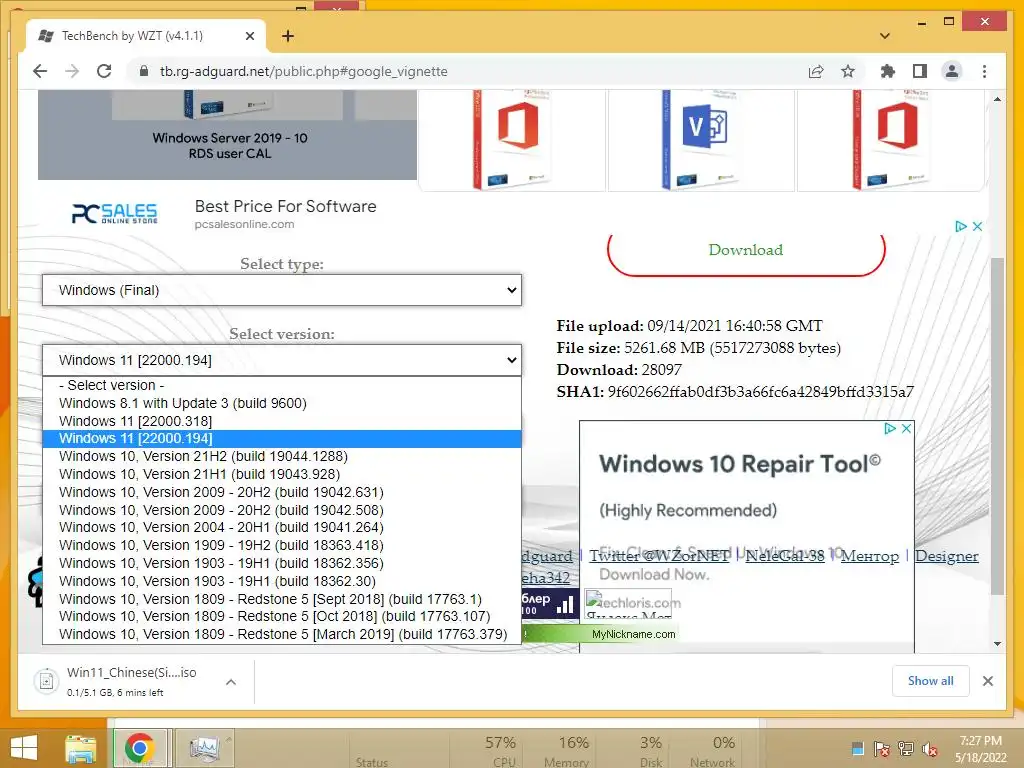Pick Redstone 5 Oct 2018 build 17763.107

282,616
